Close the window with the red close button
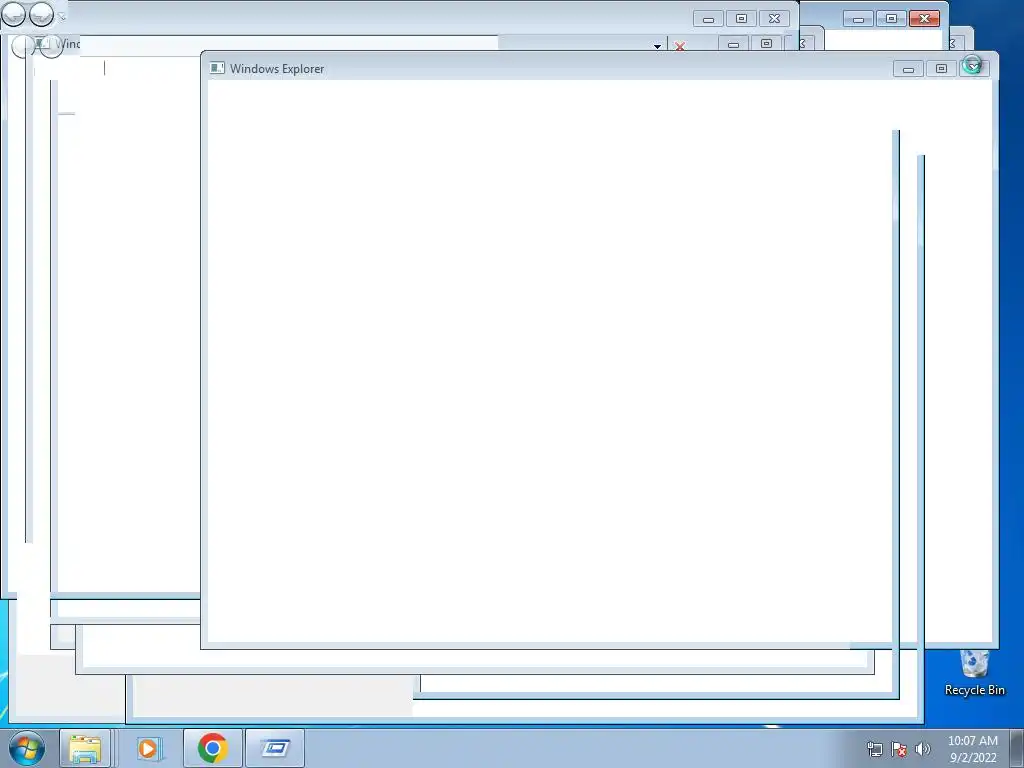The image size is (1024, 768). tap(925, 18)
